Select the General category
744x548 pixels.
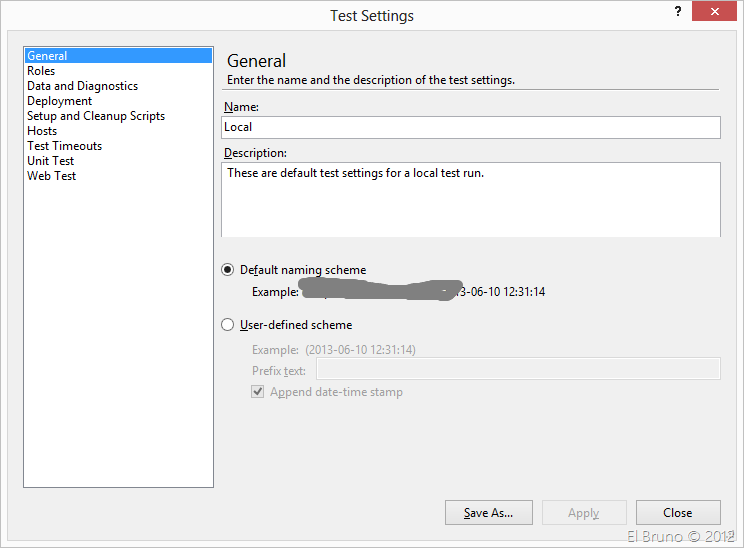pyautogui.click(x=47, y=56)
